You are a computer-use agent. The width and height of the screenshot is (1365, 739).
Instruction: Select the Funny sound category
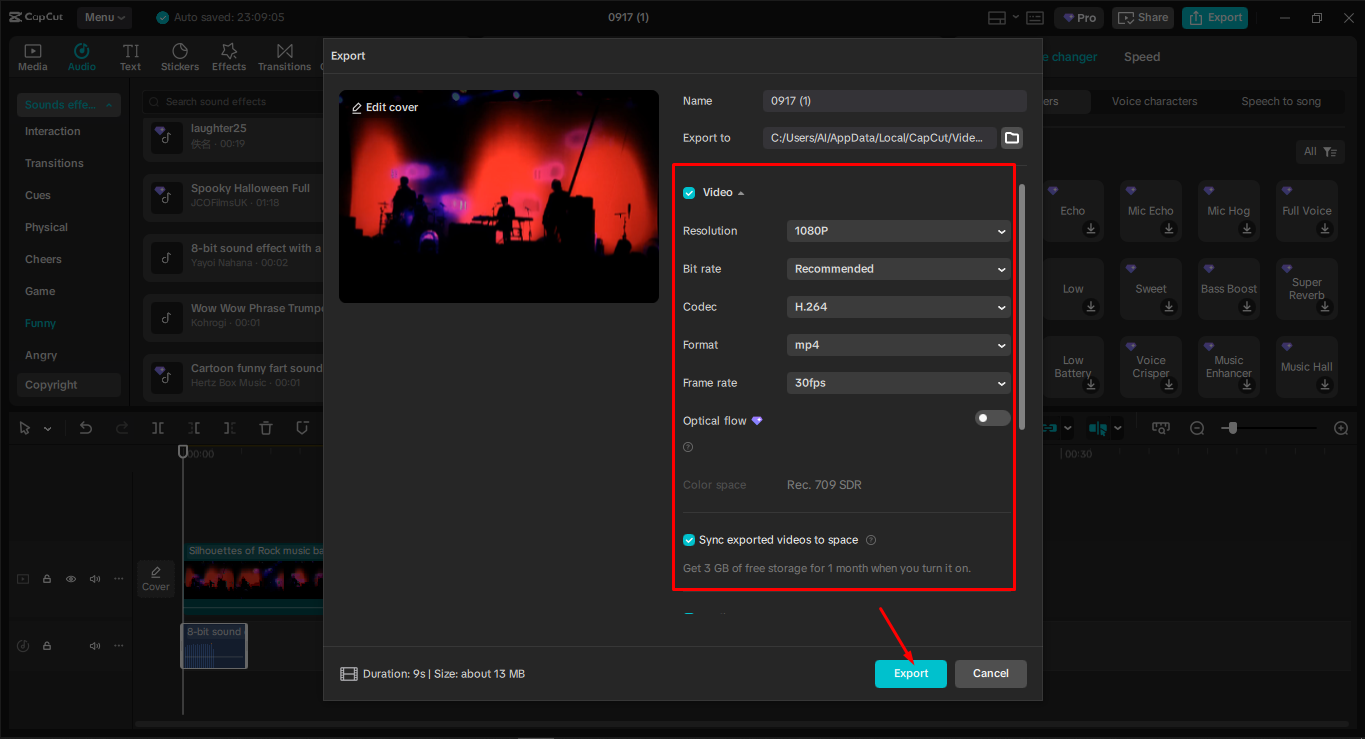(x=40, y=323)
